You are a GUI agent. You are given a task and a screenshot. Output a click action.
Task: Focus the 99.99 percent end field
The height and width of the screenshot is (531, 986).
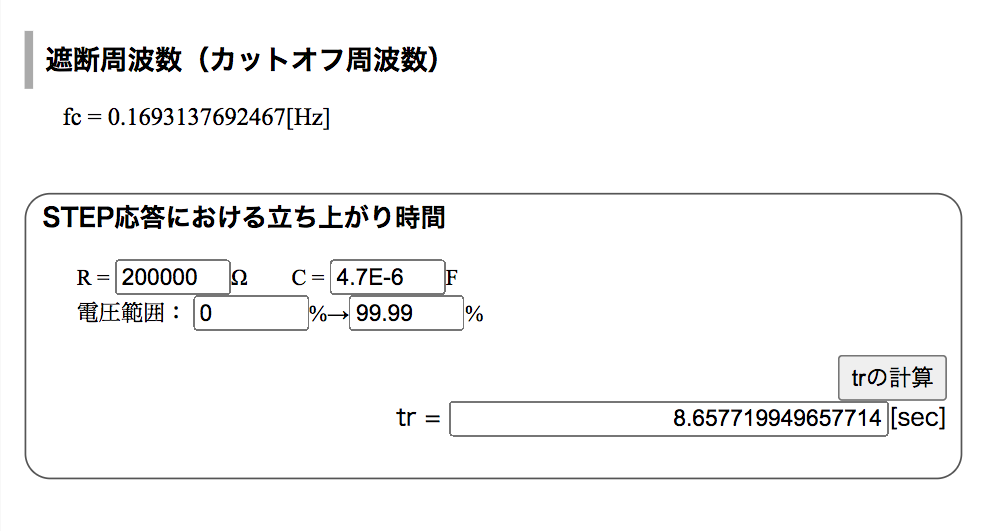click(x=406, y=313)
